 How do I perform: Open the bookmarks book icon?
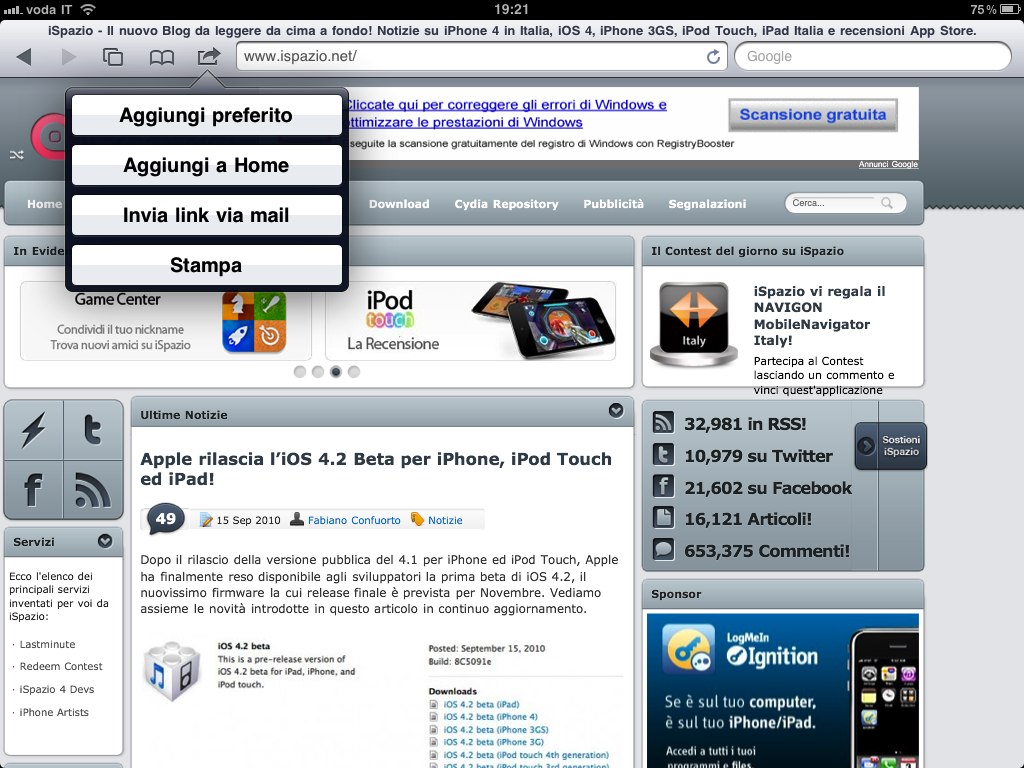[x=161, y=57]
